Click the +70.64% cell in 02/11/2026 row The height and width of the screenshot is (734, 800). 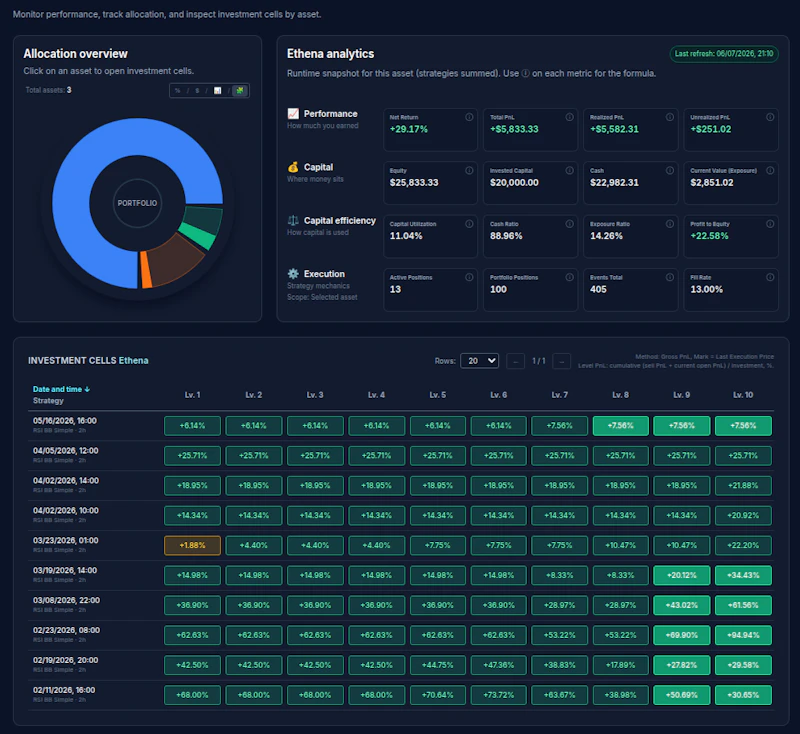(x=438, y=695)
